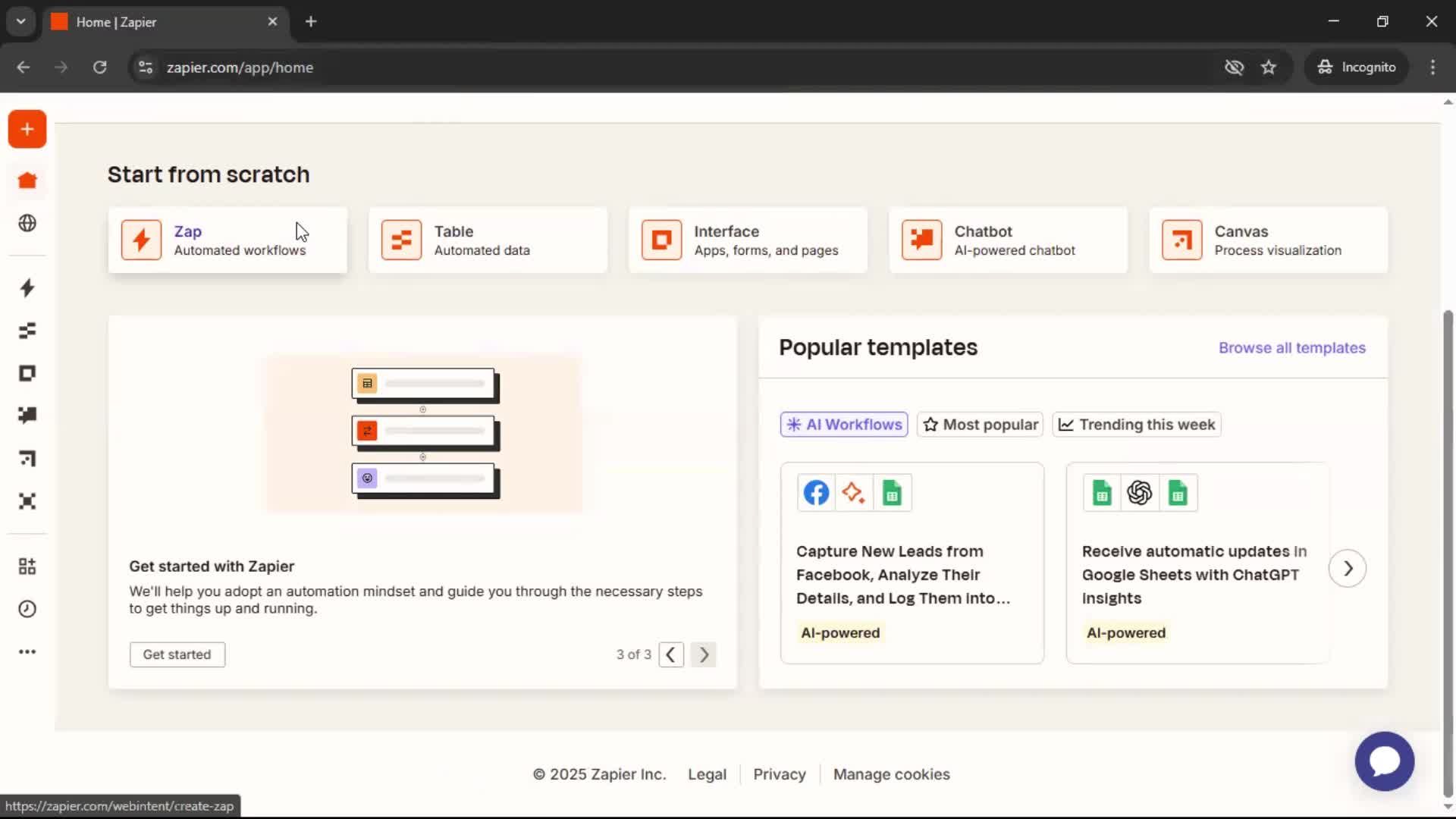Screen dimensions: 1456x819
Task: Open Google Sheets with ChatGPT insights template
Action: [1197, 563]
